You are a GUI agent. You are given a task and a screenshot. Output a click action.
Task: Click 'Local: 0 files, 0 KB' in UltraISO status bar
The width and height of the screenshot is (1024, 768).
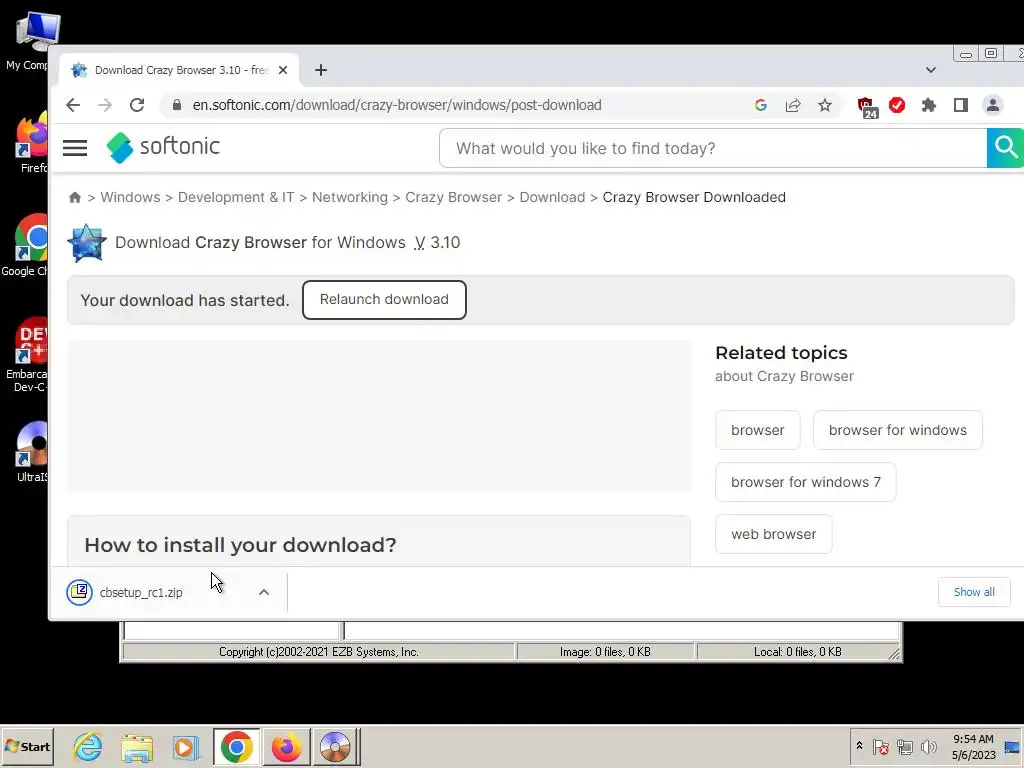(x=797, y=652)
